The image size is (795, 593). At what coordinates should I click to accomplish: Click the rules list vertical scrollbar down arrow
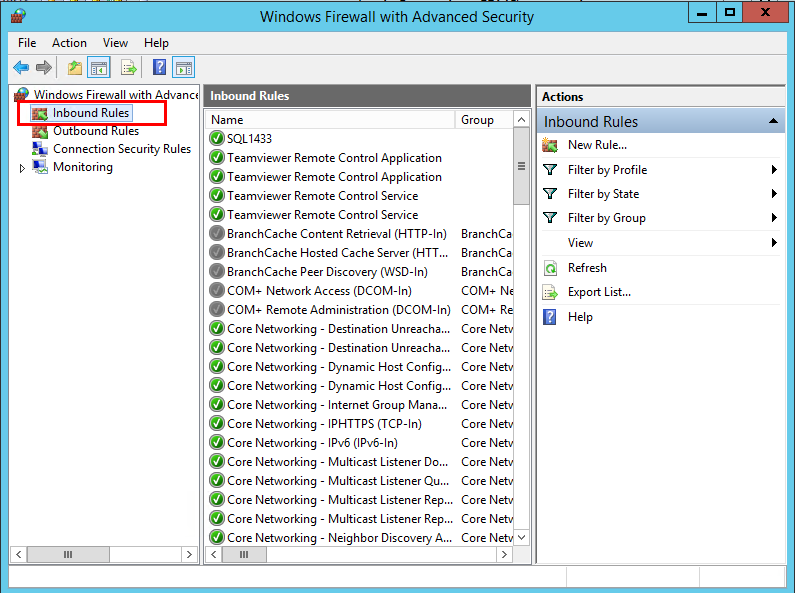tap(521, 537)
